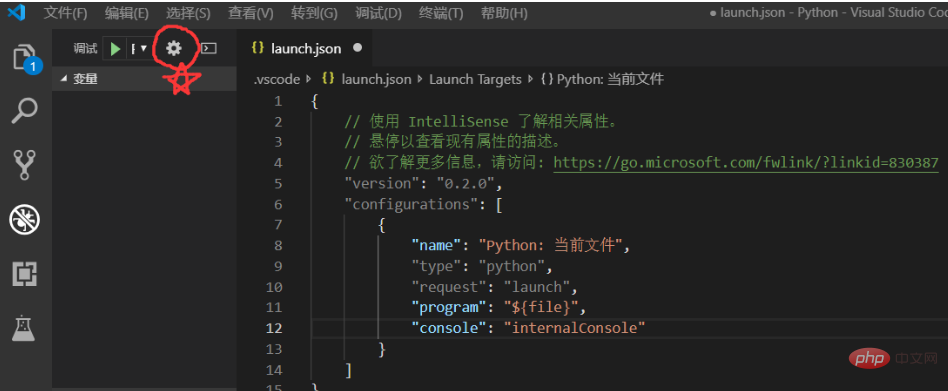Click launch.json in the breadcrumb
Image resolution: width=948 pixels, height=391 pixels.
tap(366, 79)
